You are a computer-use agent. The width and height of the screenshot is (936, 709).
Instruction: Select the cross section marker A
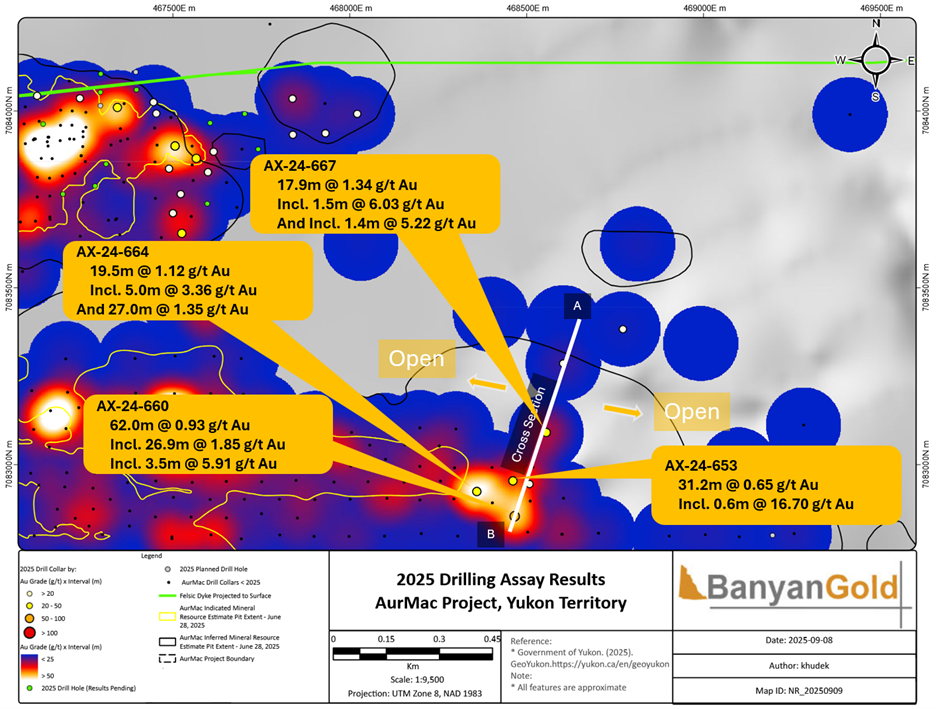coord(577,306)
